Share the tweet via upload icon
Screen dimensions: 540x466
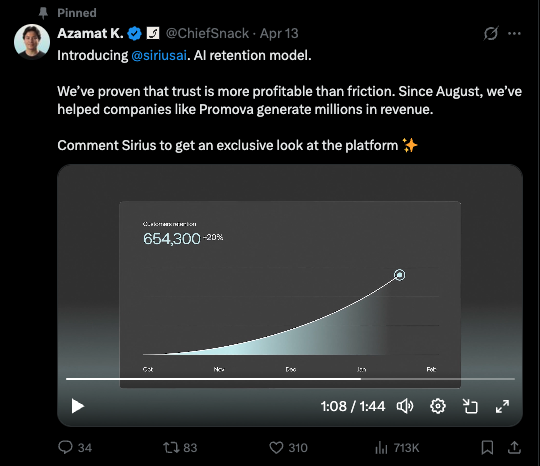pyautogui.click(x=514, y=447)
